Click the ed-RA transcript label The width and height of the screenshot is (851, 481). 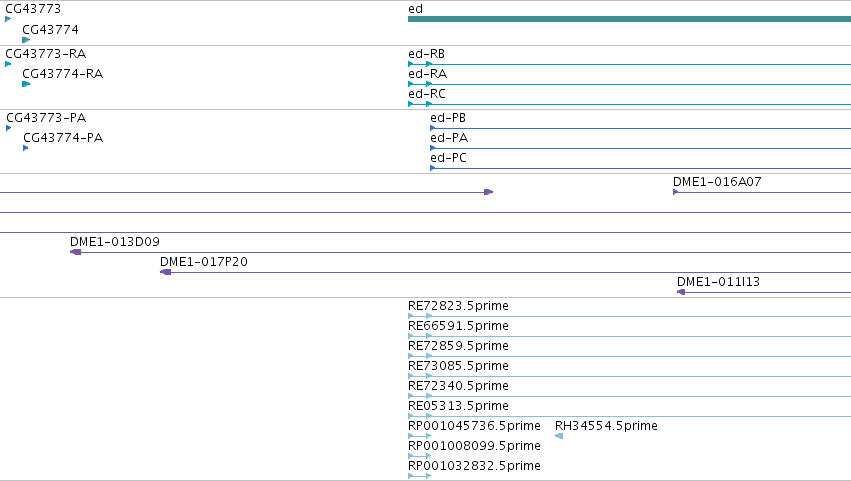pyautogui.click(x=428, y=74)
